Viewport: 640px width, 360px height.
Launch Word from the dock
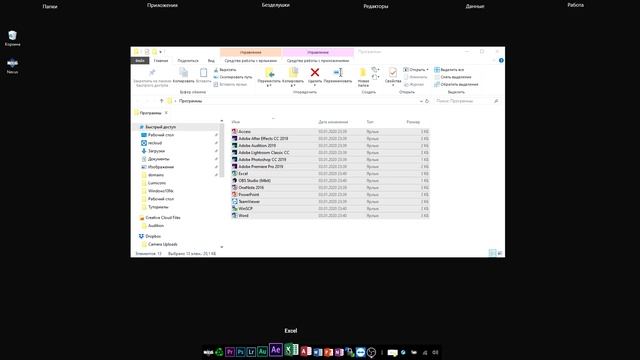point(318,352)
